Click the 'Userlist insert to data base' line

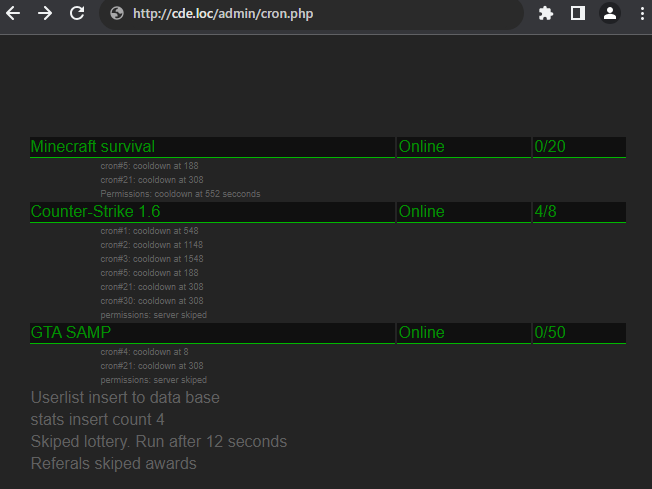125,398
